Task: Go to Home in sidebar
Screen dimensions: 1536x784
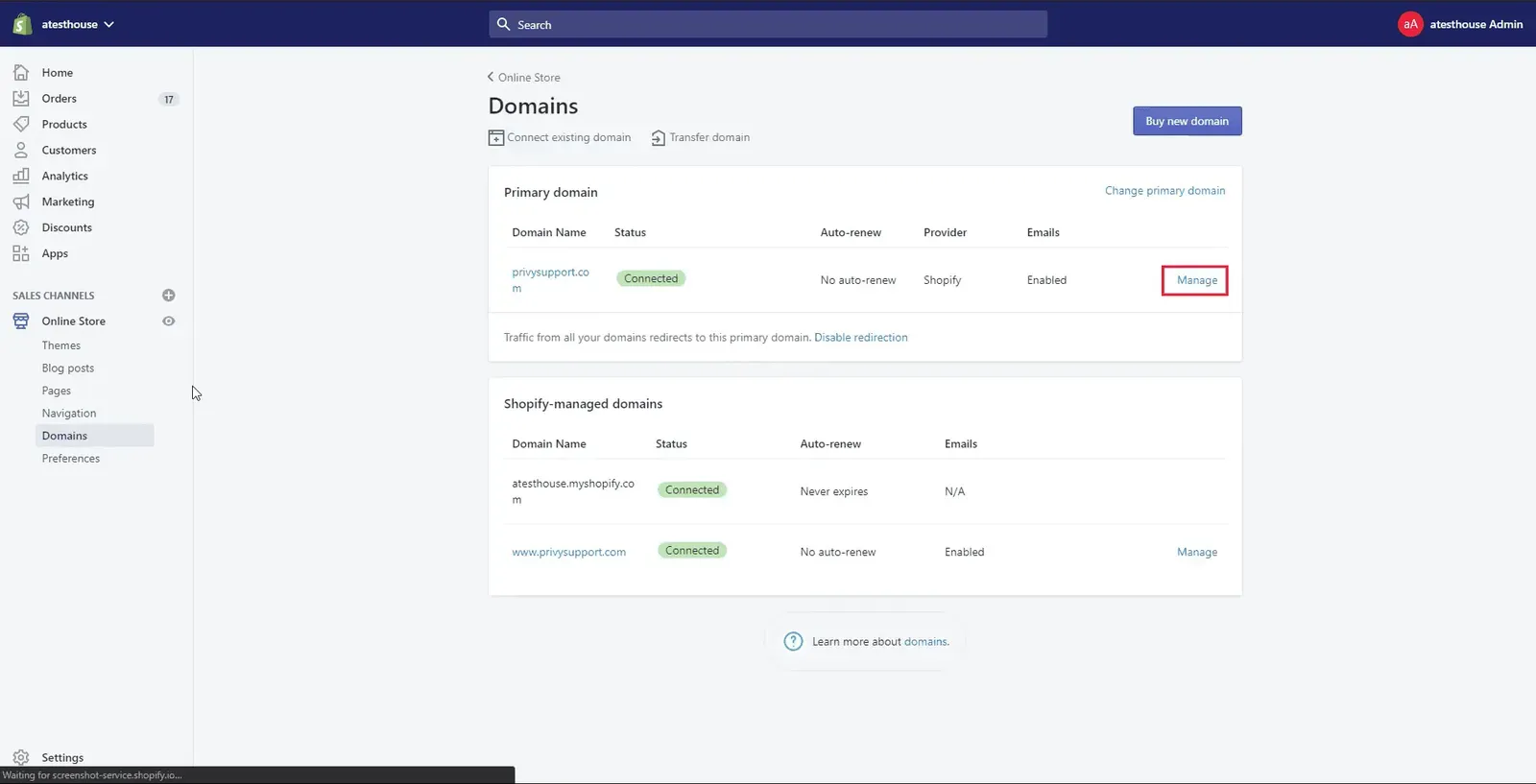Action: pos(57,73)
